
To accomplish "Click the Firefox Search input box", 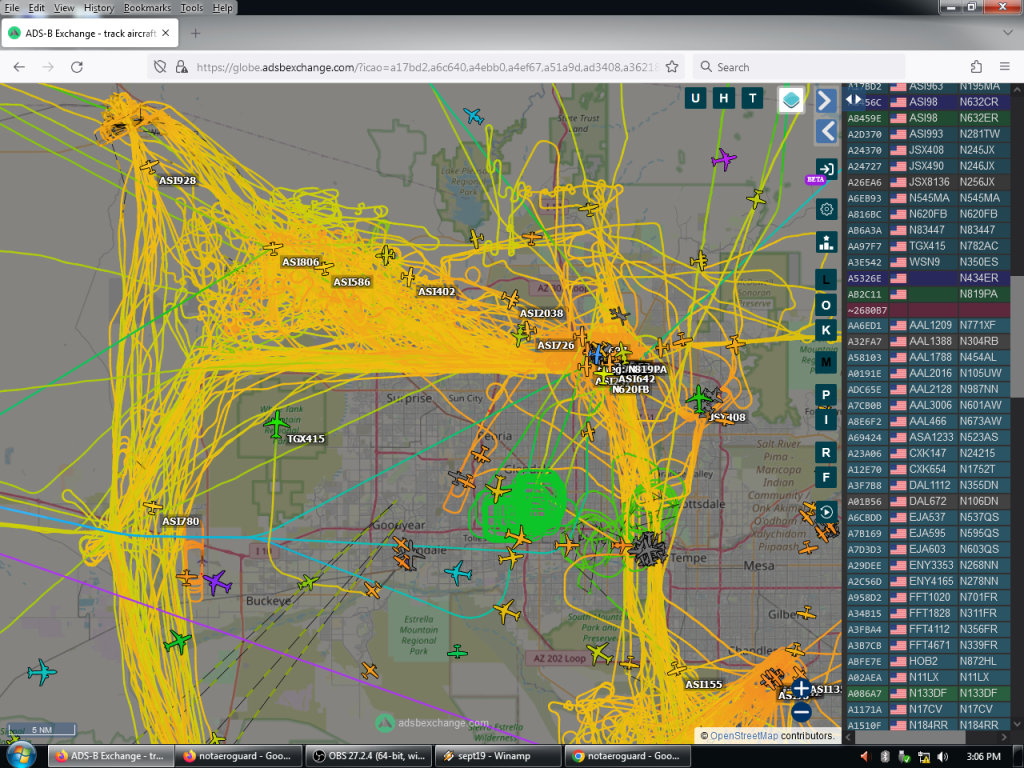I will [799, 67].
